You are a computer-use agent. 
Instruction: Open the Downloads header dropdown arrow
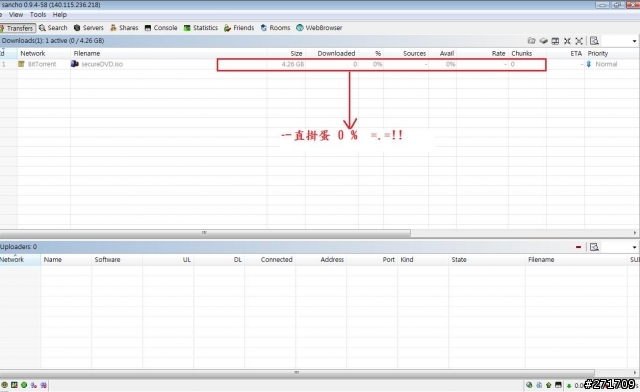[x=634, y=41]
